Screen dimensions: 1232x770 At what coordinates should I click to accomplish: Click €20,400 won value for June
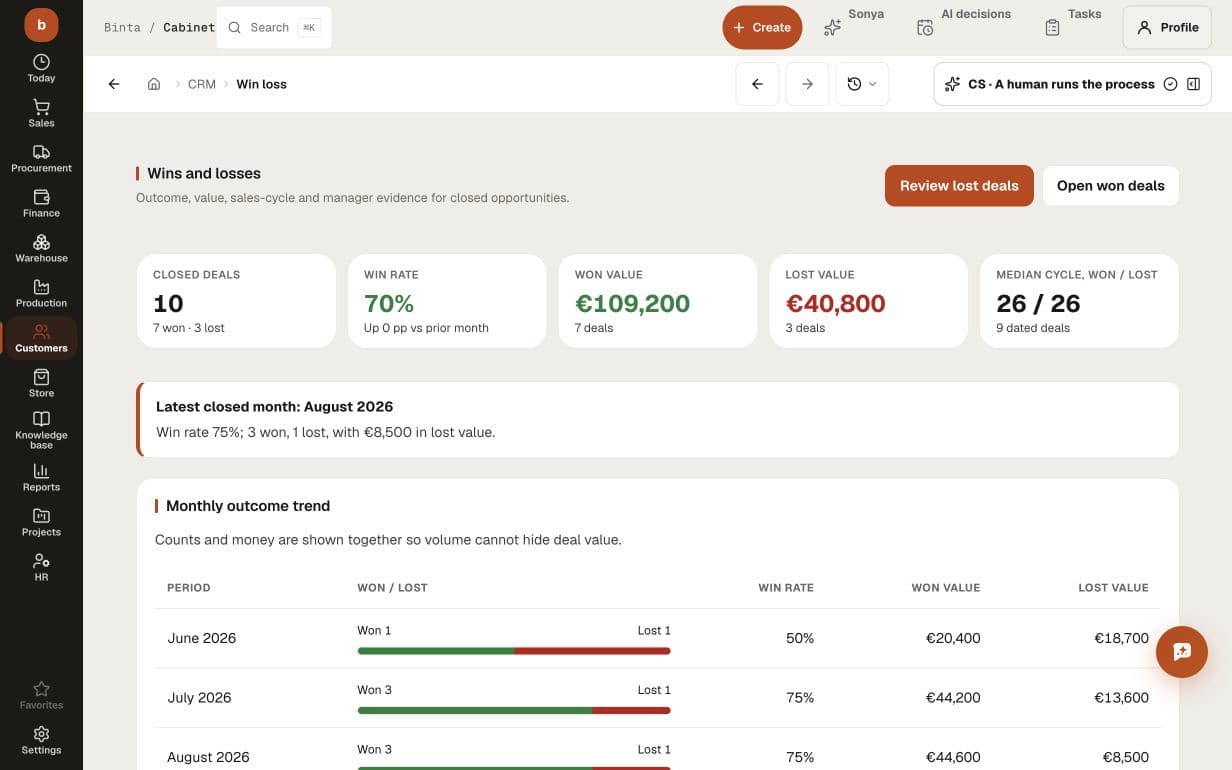point(953,638)
